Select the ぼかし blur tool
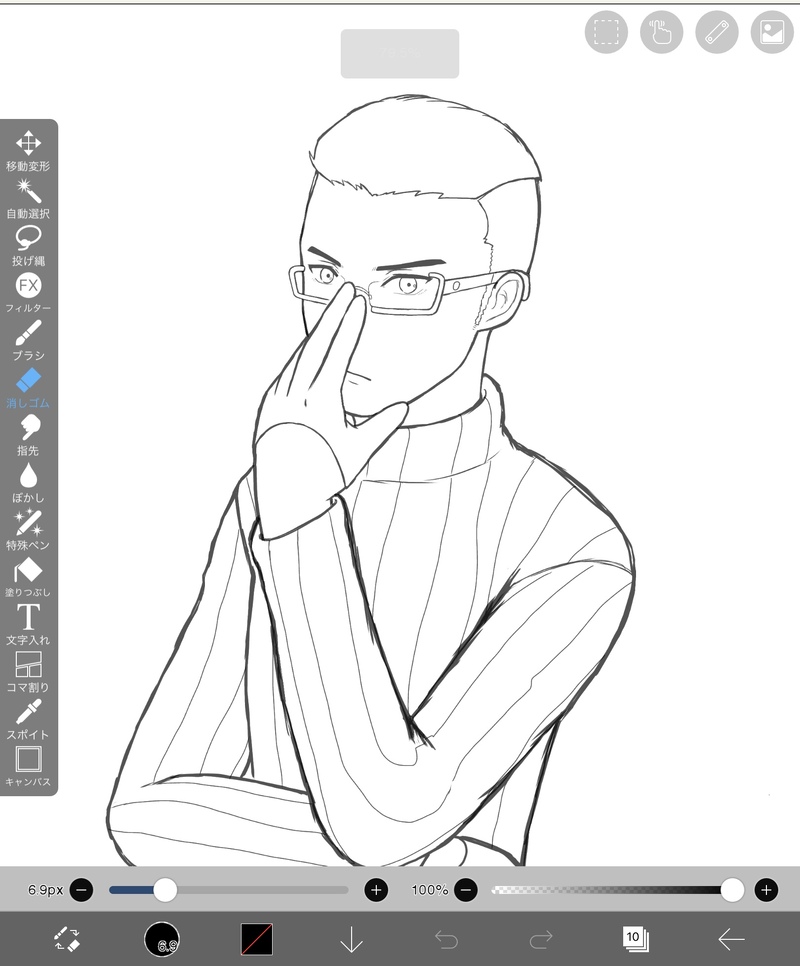This screenshot has width=800, height=966. pos(28,482)
